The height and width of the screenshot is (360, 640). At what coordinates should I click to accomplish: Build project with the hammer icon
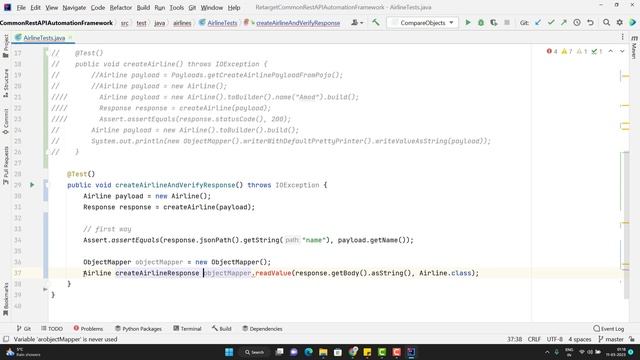[x=376, y=22]
